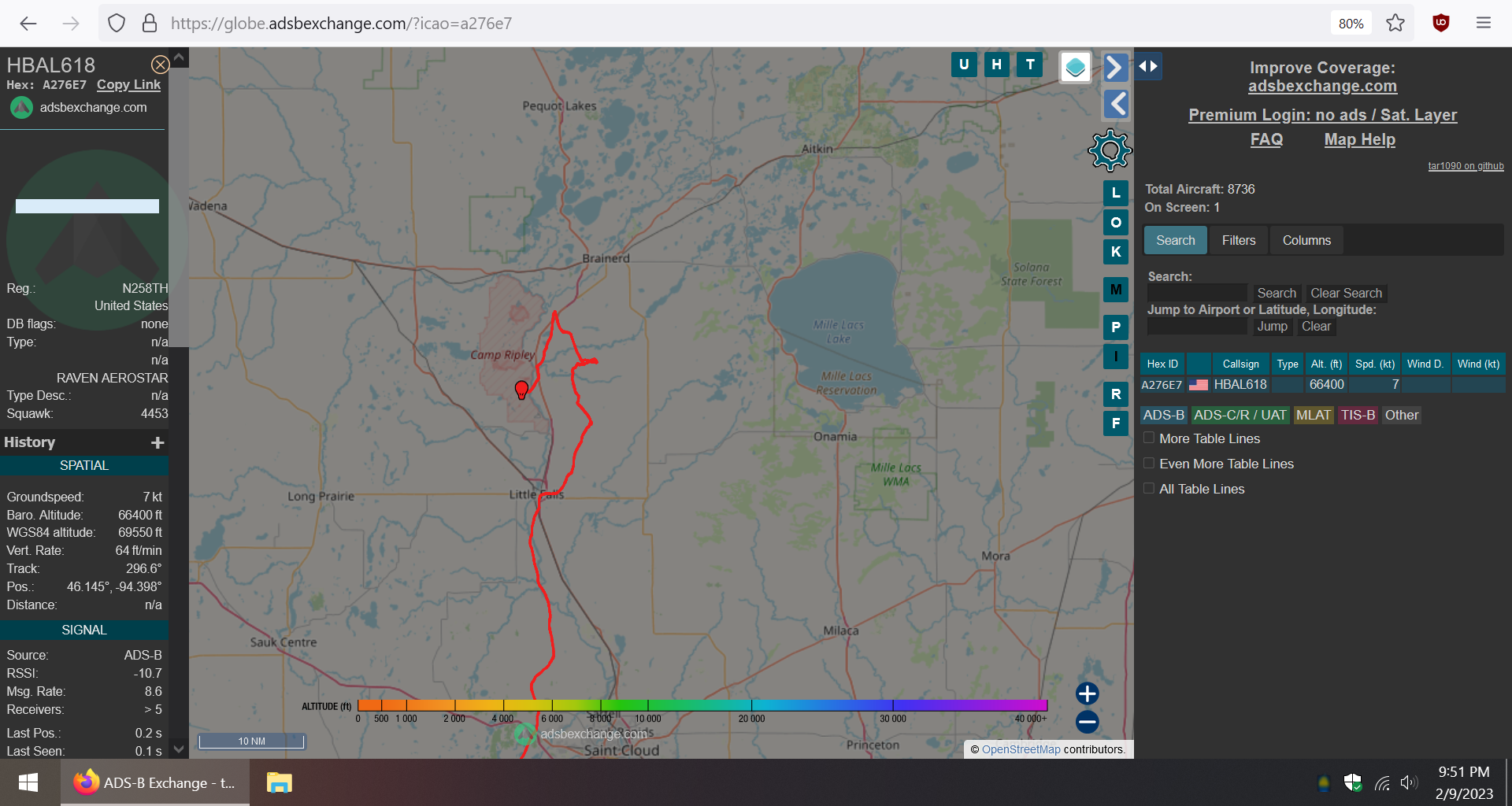Open Firefox hamburger menu
Image resolution: width=1512 pixels, height=806 pixels.
[1484, 23]
